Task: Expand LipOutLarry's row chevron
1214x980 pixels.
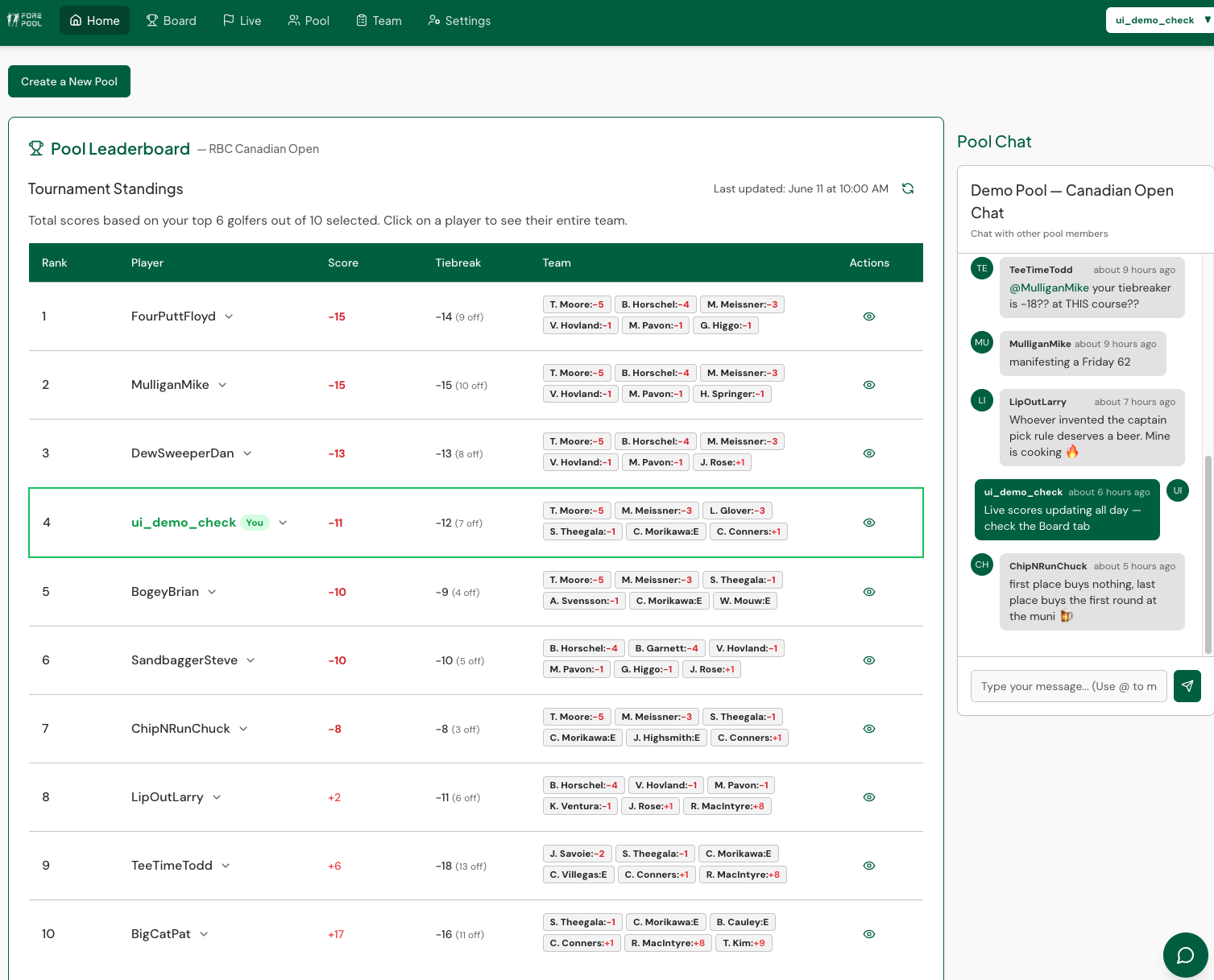Action: click(x=217, y=797)
